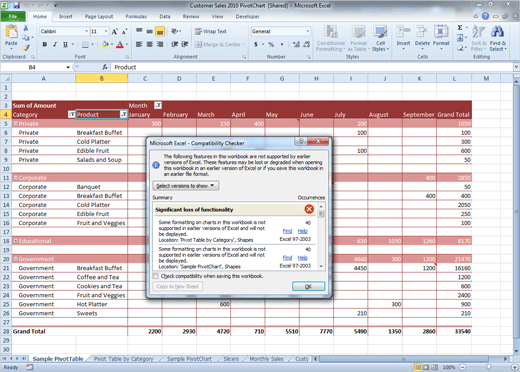Click the Increase Decimal icon

click(296, 44)
